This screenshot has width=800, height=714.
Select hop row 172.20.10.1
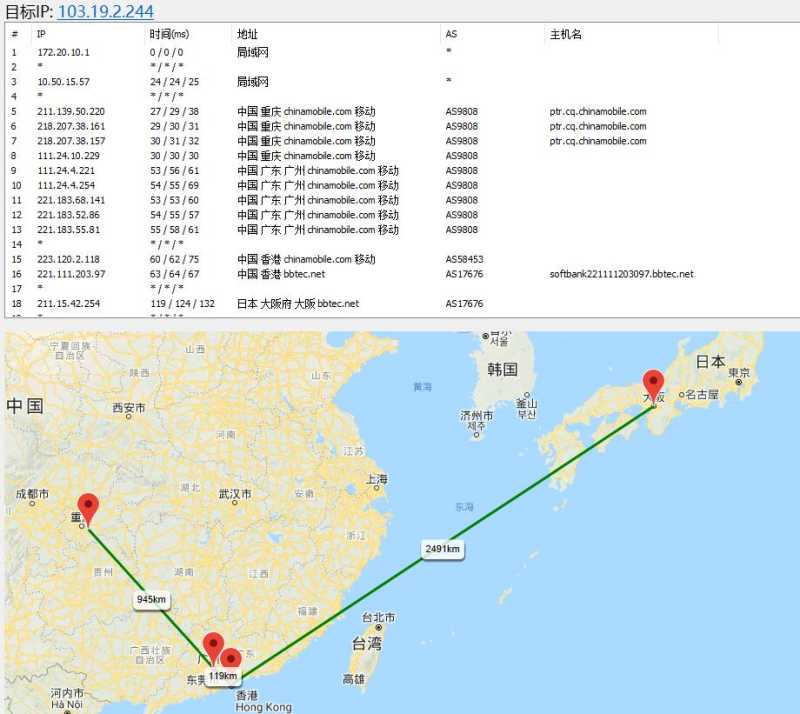point(402,52)
